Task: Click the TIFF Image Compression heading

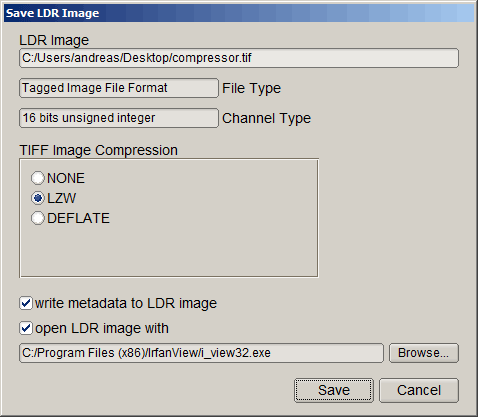Action: [99, 150]
